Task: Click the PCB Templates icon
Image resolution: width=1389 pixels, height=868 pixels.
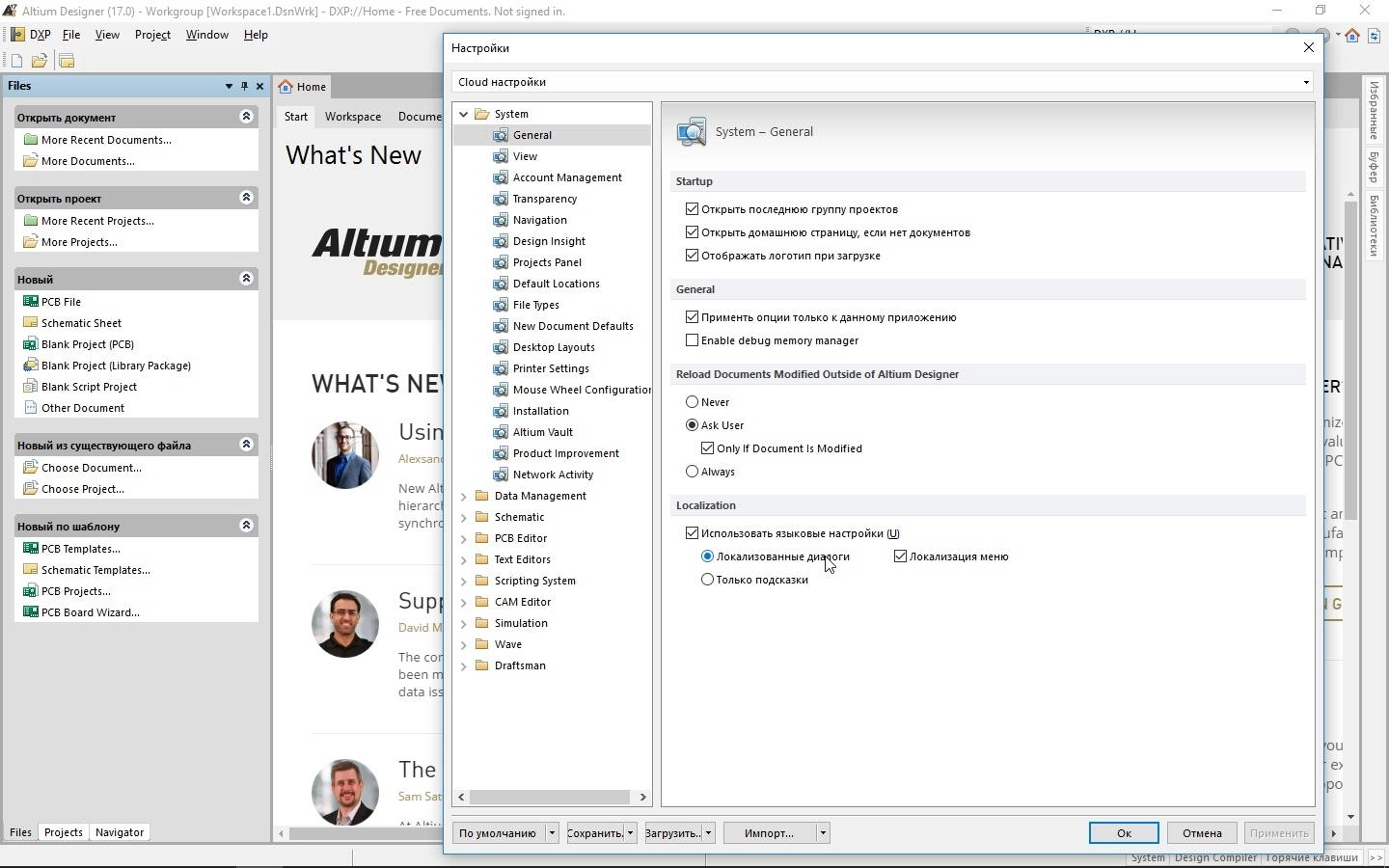Action: tap(30, 549)
